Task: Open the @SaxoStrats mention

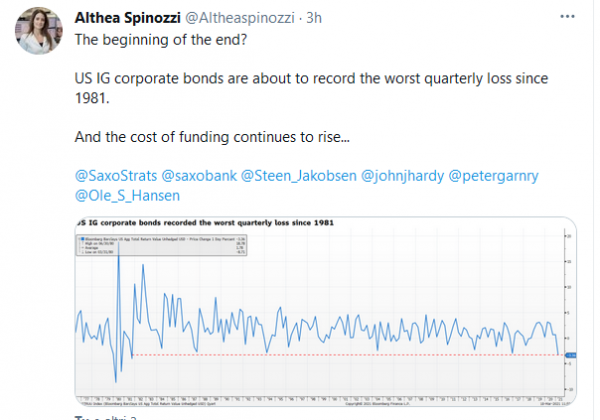Action: click(x=116, y=176)
